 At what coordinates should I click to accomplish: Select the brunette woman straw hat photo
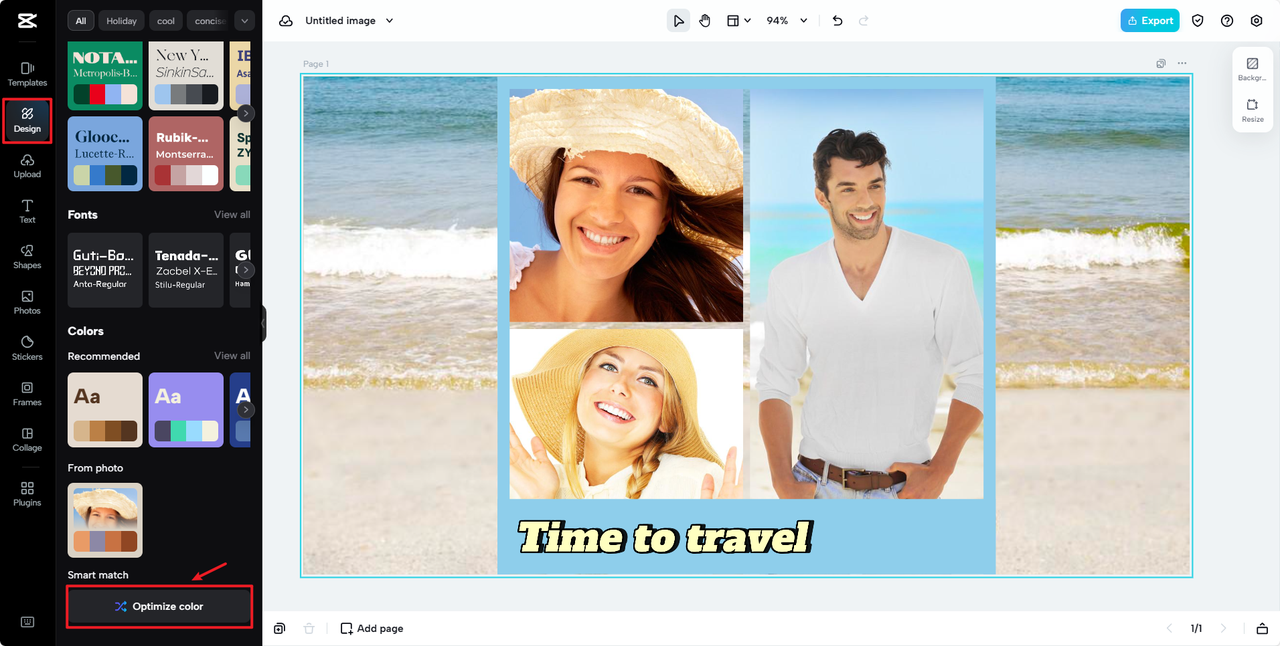point(626,205)
